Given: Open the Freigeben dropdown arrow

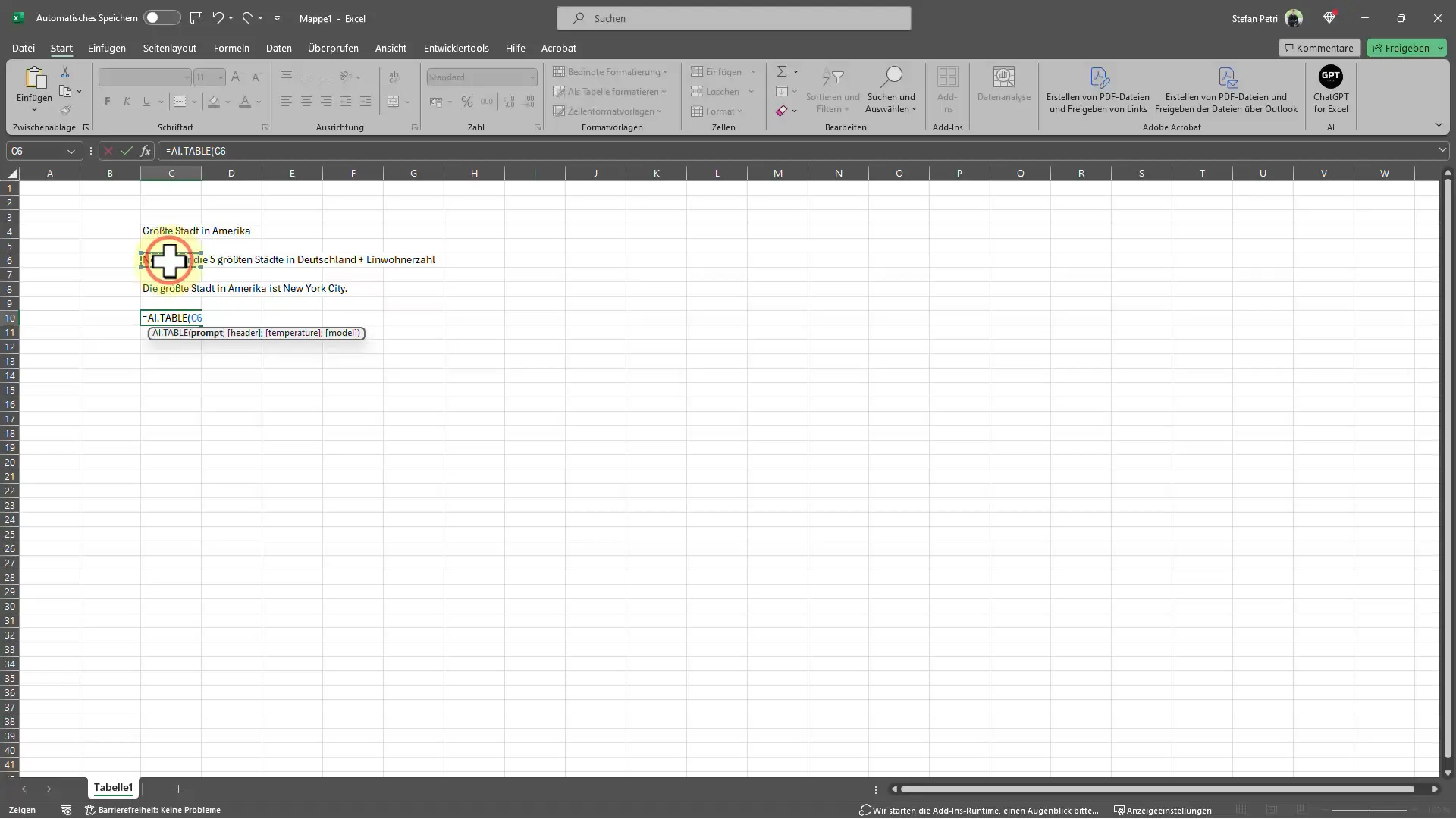Looking at the screenshot, I should (x=1440, y=48).
